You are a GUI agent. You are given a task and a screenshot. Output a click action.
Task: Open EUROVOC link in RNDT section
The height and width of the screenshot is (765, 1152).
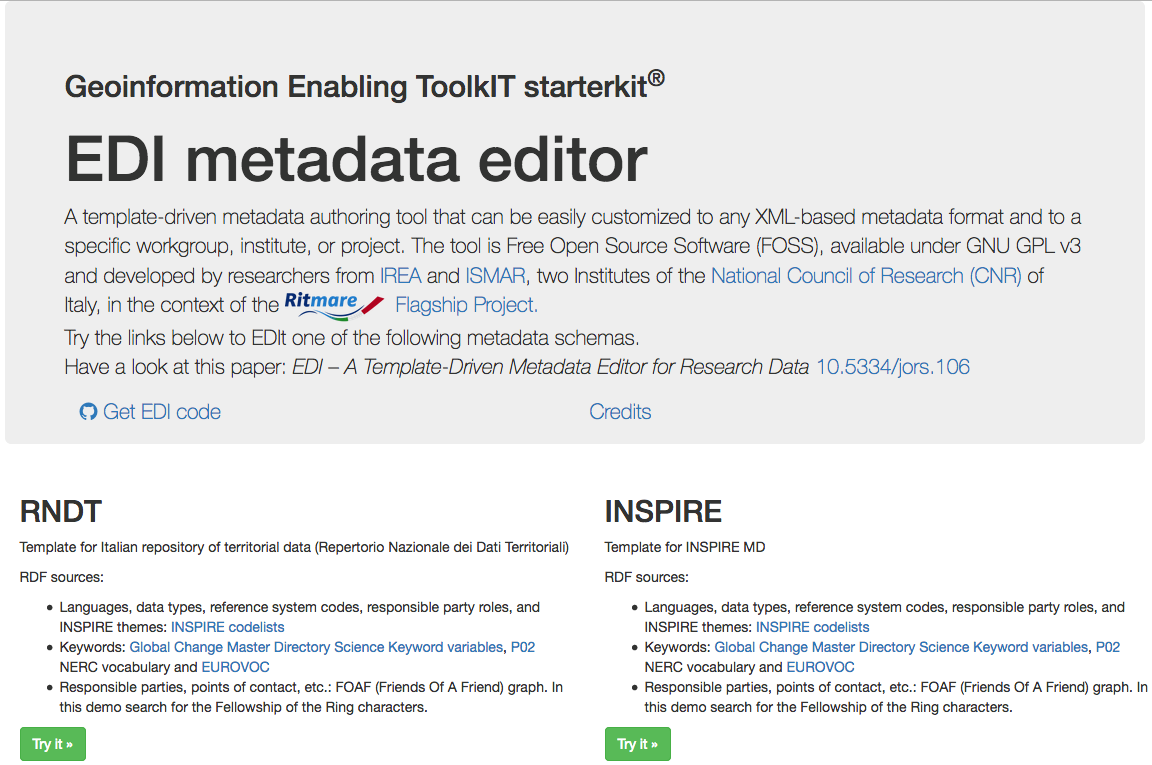point(236,667)
